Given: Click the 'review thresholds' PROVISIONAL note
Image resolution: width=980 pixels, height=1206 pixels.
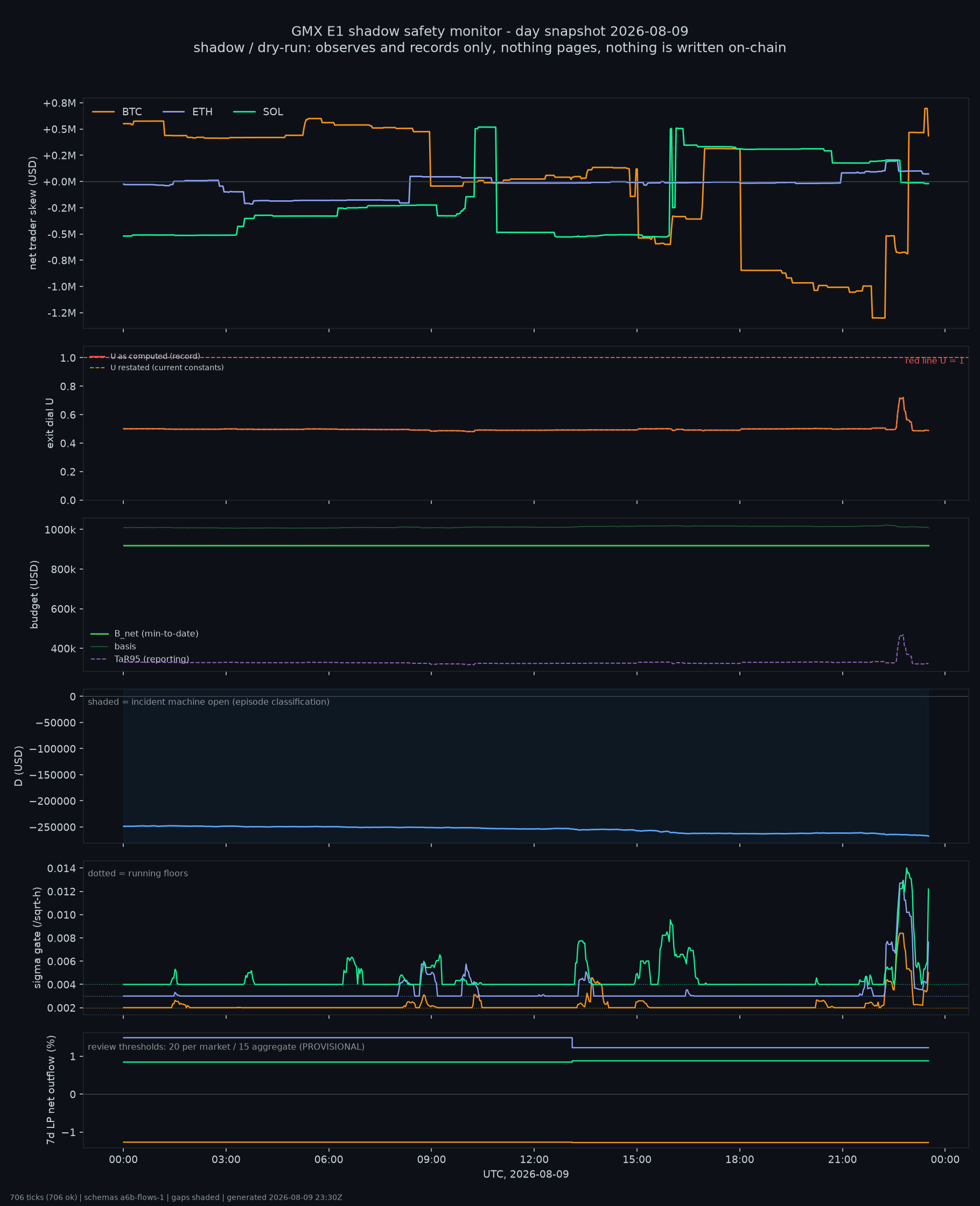Looking at the screenshot, I should (226, 1047).
